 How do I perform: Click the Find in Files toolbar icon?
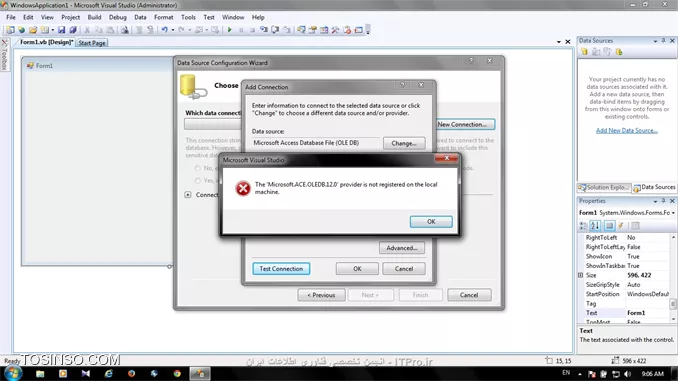point(125,30)
